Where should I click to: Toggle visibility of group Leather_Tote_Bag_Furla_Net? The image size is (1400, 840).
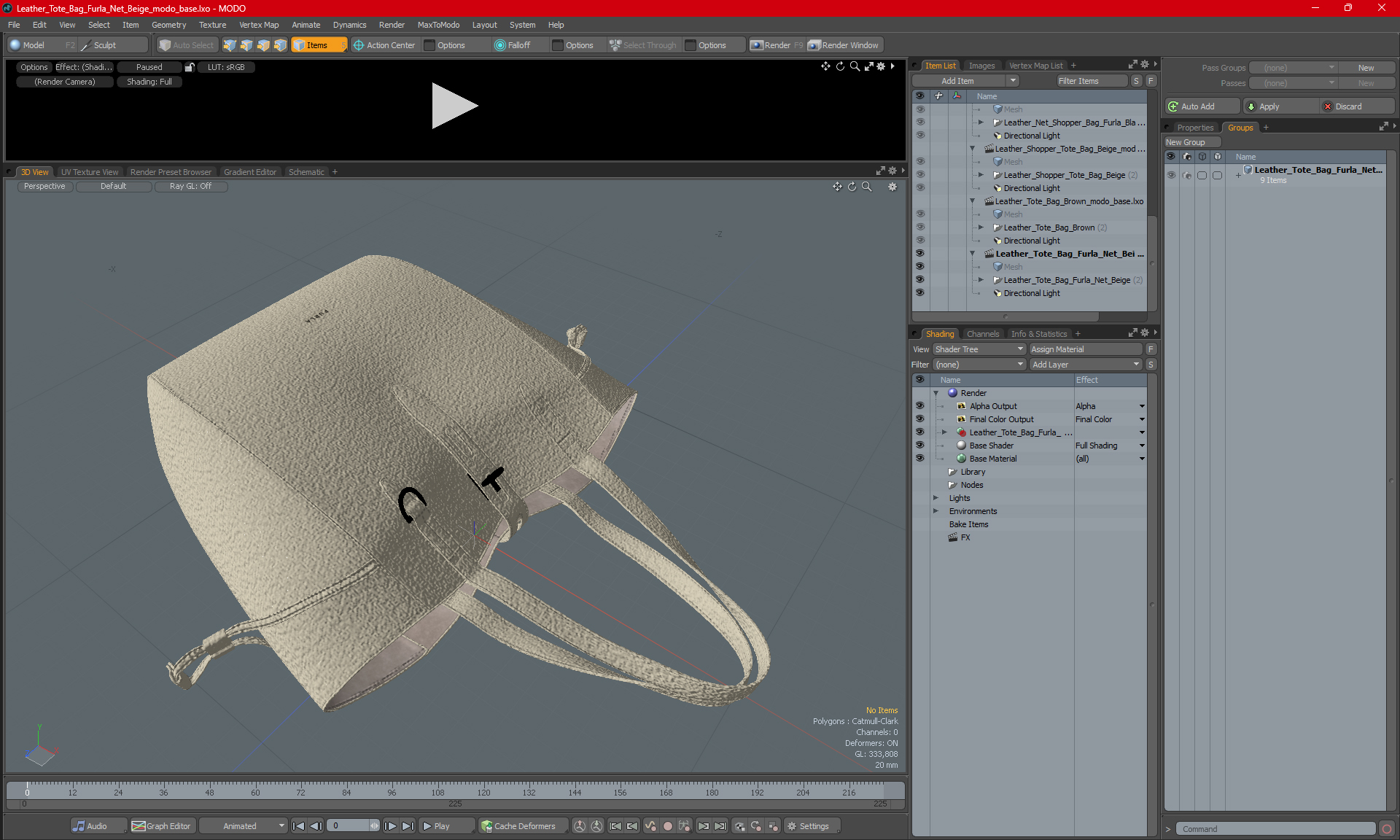pos(1171,175)
